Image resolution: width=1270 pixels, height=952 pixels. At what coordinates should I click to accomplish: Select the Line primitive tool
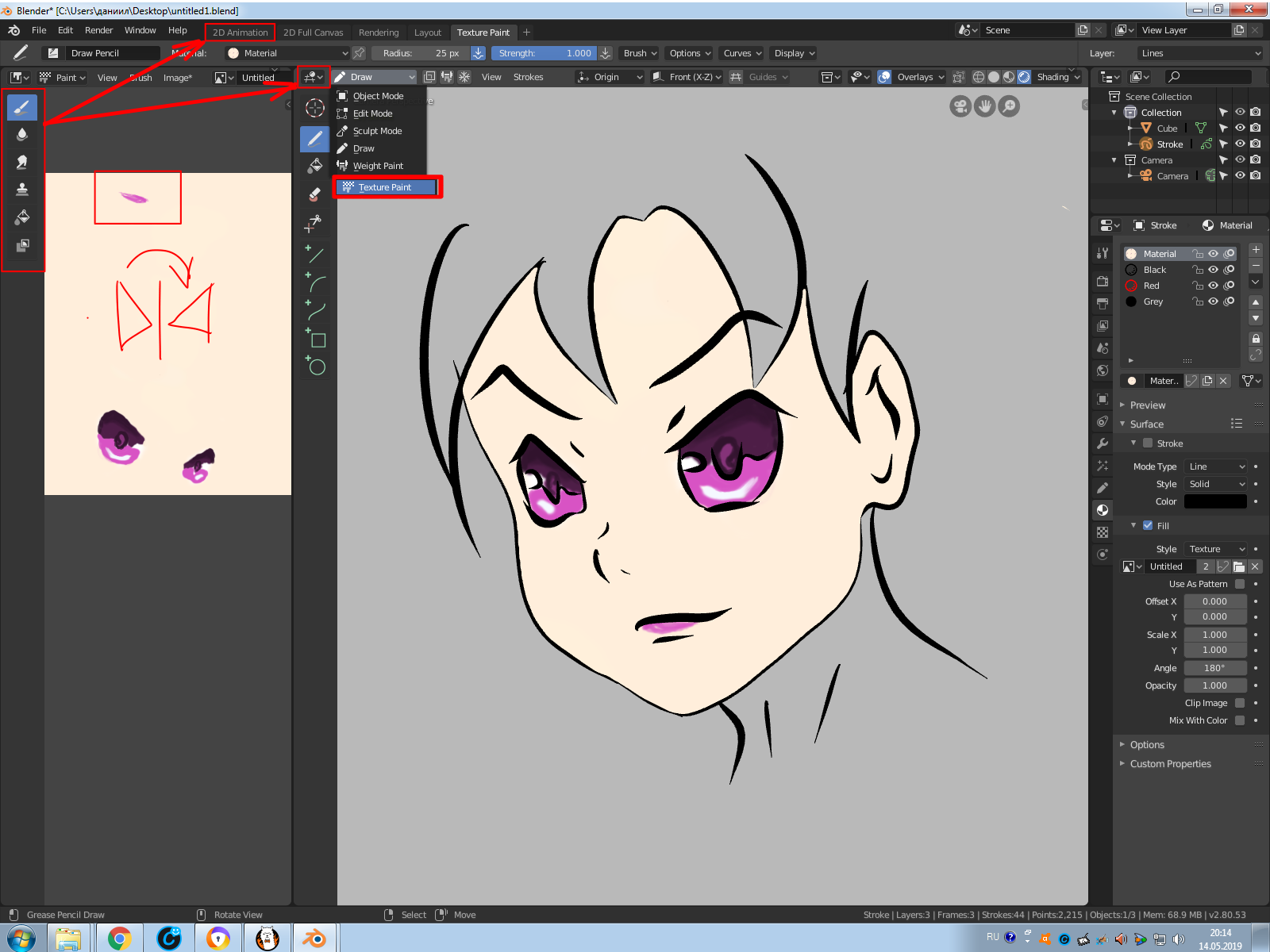pyautogui.click(x=315, y=255)
